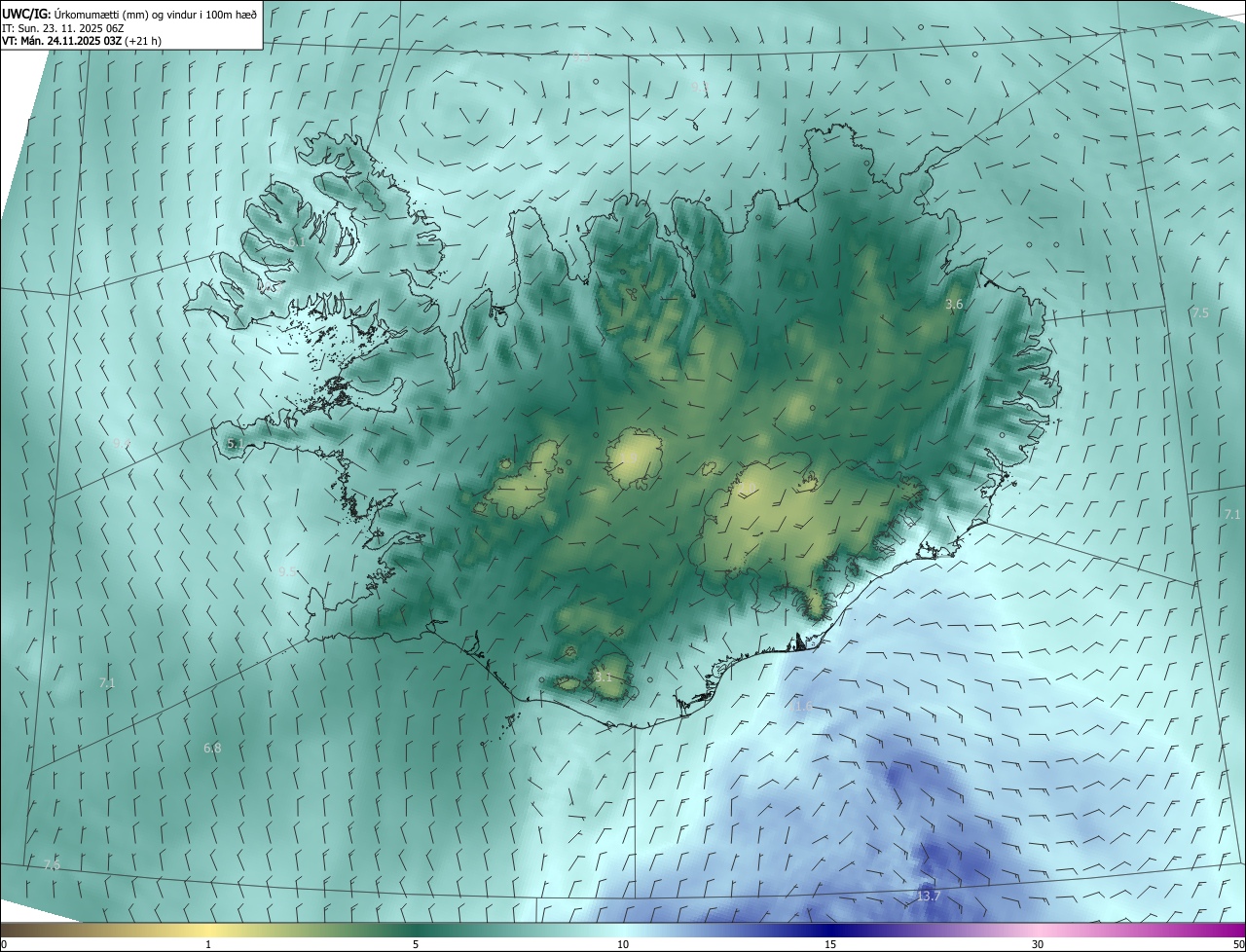Click the 13.7 value label on the map
This screenshot has width=1246, height=952.
[929, 897]
